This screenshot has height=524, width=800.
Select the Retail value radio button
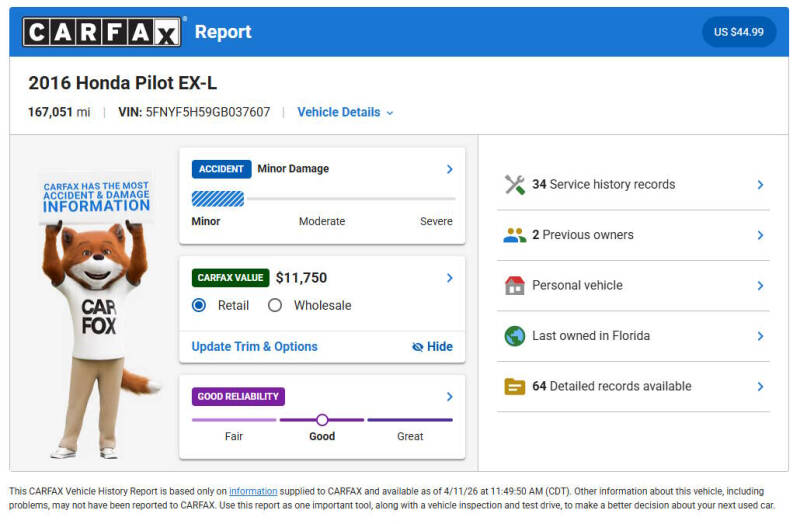tap(199, 305)
